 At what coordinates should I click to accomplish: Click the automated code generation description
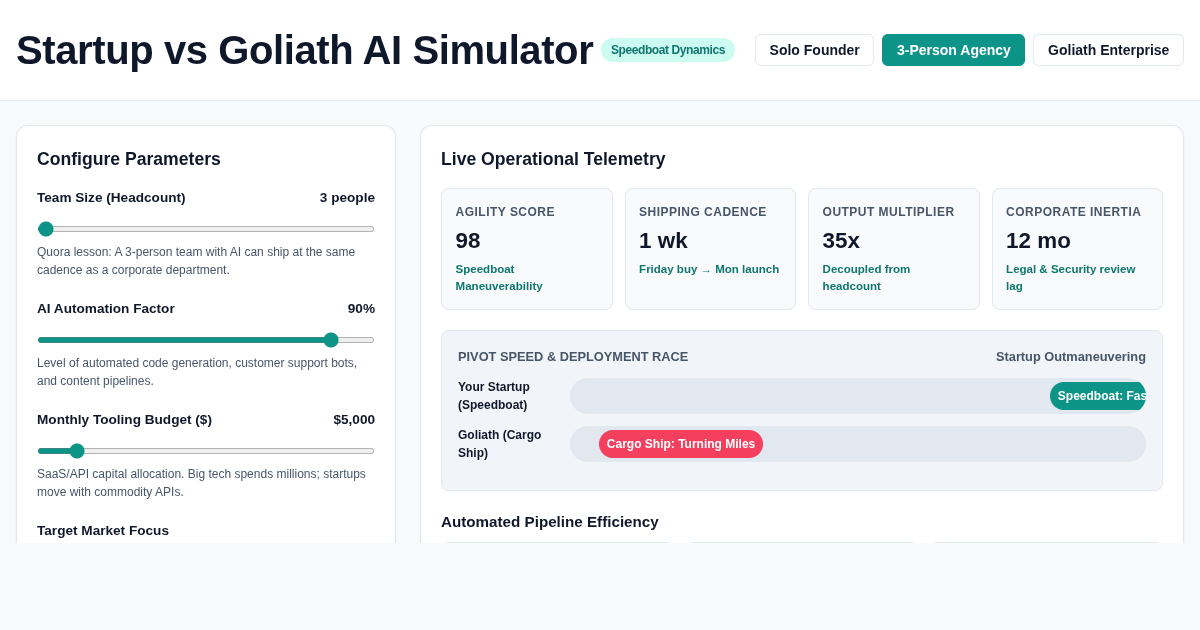(197, 372)
